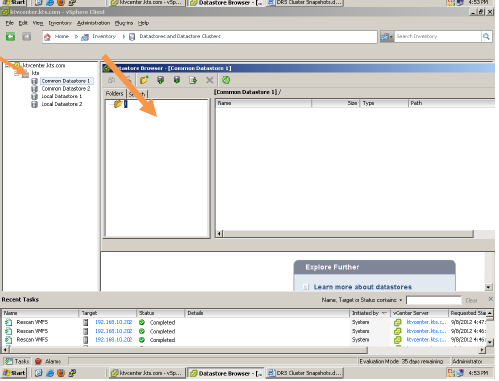Open the 'Name, Target or Status contains' dropdown

pos(400,300)
